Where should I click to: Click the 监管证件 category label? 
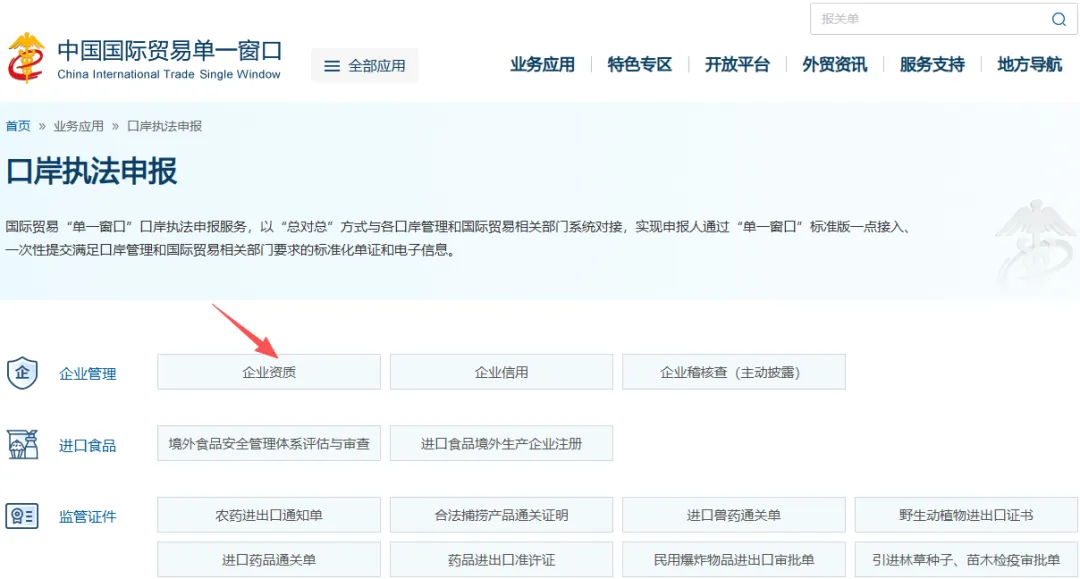point(87,516)
